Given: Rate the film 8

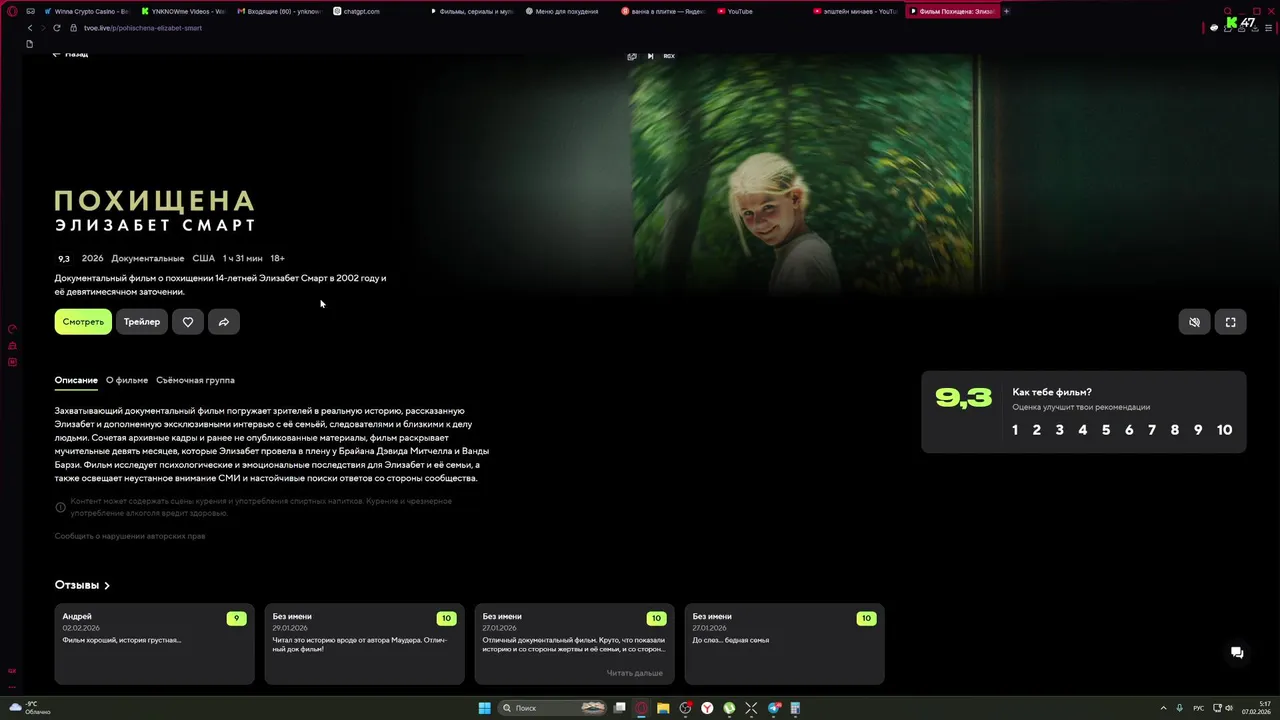Looking at the screenshot, I should coord(1175,430).
